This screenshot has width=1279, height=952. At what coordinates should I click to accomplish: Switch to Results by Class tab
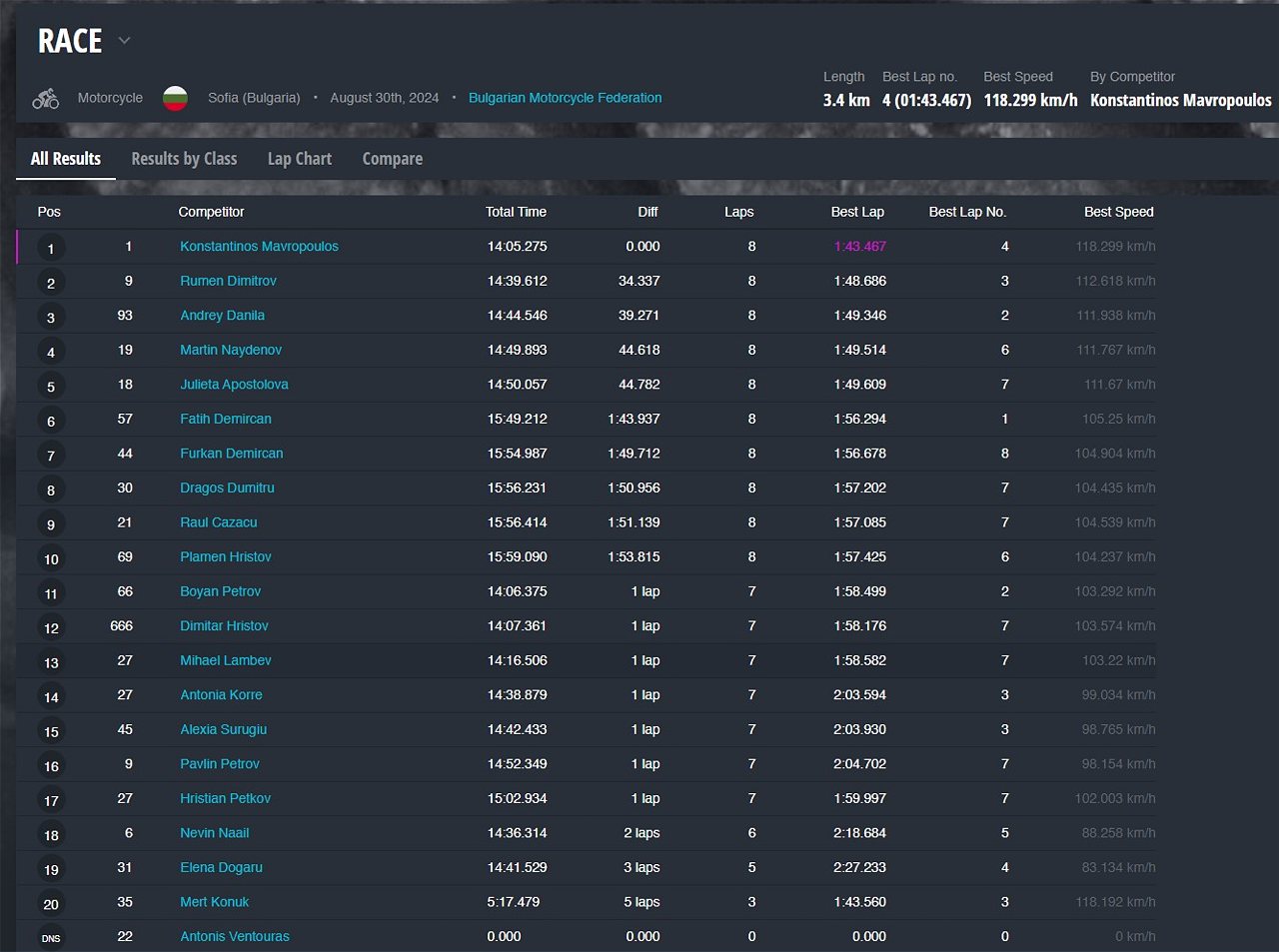(x=184, y=159)
